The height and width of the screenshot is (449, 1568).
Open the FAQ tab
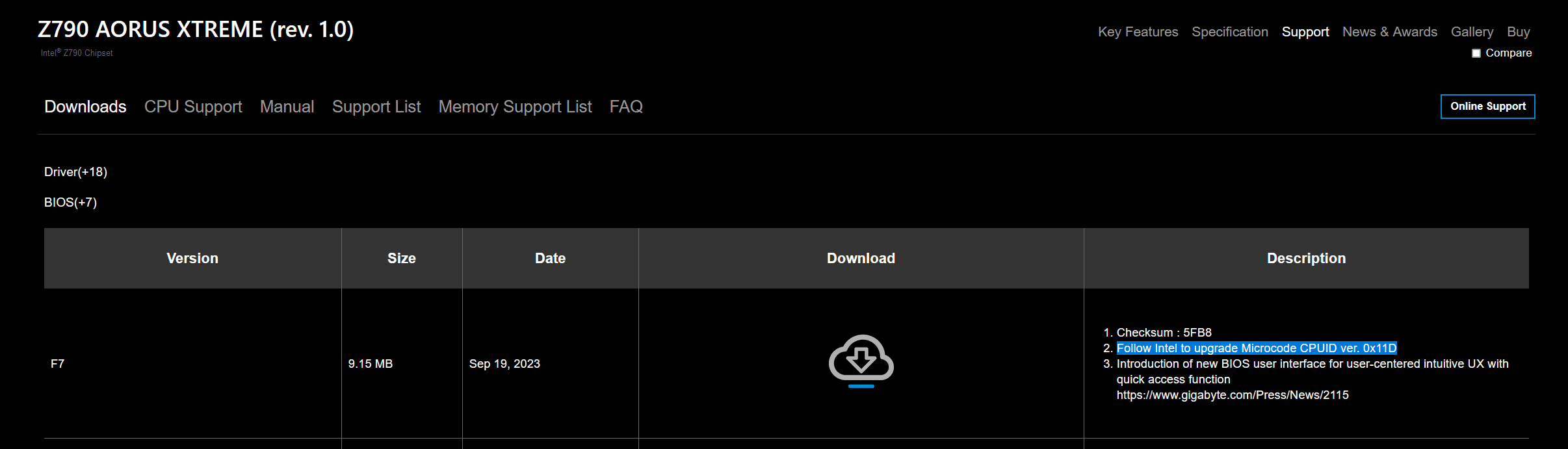tap(626, 107)
